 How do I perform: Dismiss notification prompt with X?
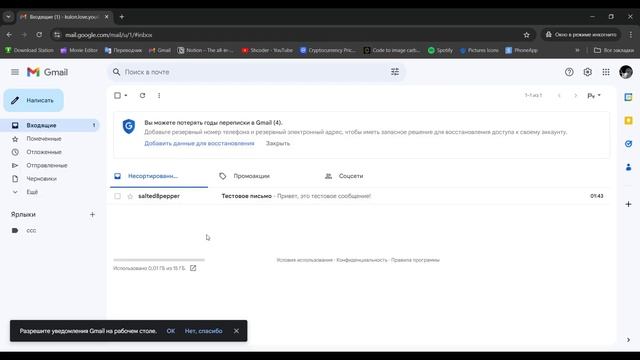236,331
